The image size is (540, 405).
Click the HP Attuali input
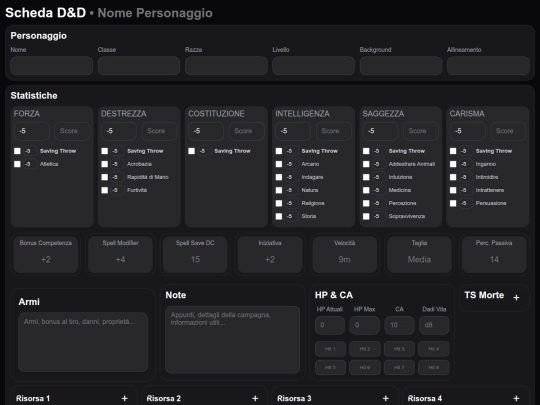pyautogui.click(x=330, y=325)
